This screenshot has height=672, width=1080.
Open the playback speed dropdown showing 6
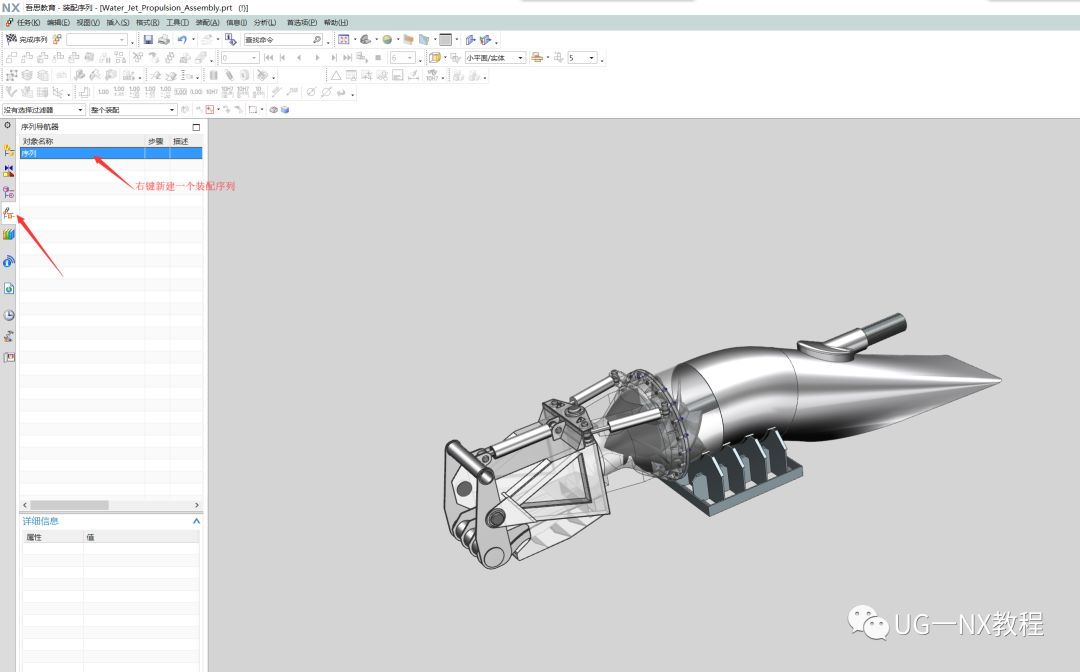tap(403, 58)
